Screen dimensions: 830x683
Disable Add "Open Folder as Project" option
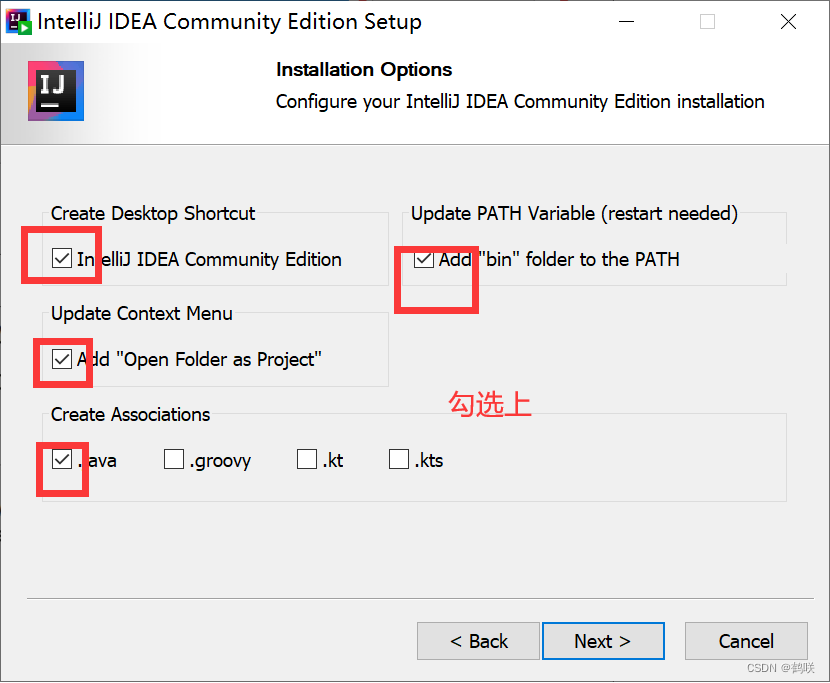click(63, 359)
